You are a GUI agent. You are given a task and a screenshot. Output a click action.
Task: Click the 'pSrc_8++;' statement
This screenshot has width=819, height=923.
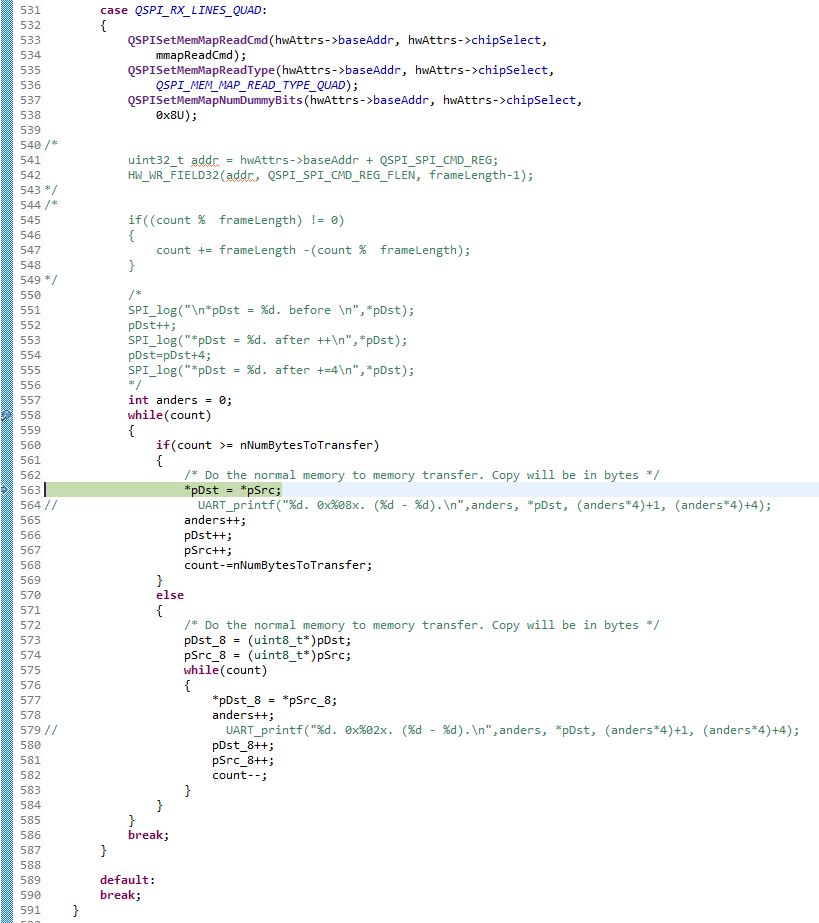pos(243,761)
